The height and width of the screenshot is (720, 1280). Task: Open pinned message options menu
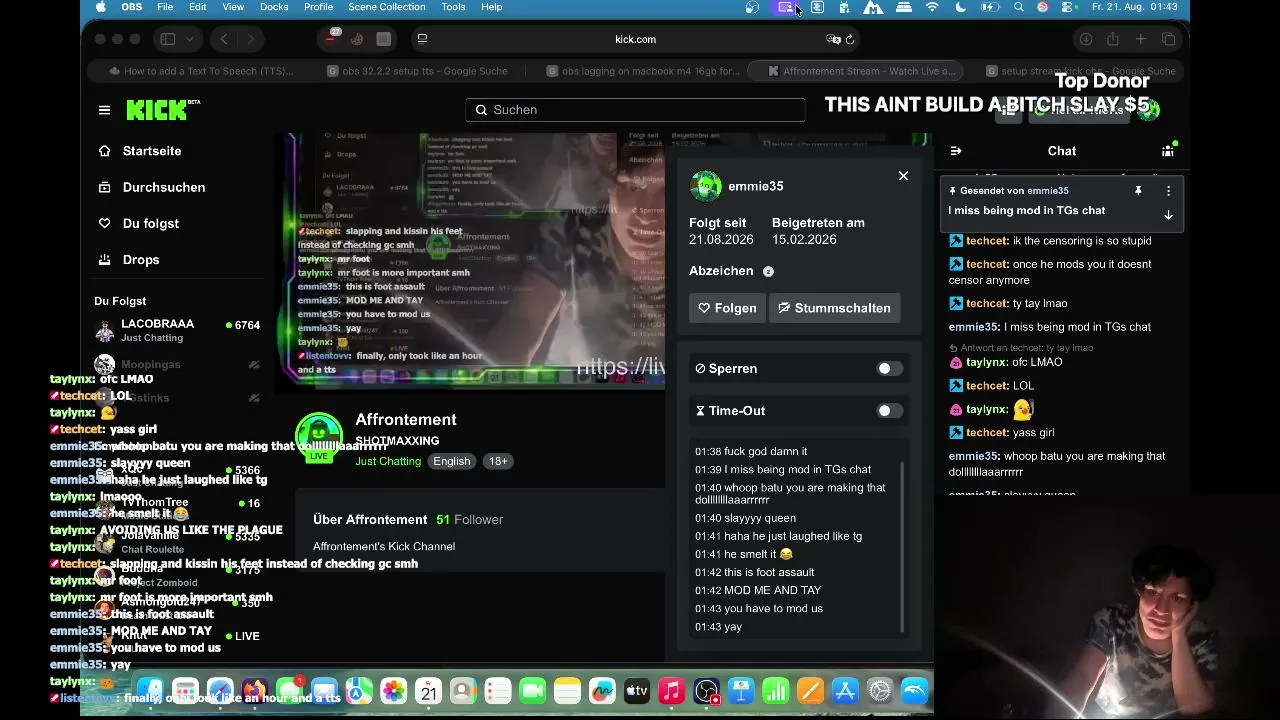point(1168,191)
